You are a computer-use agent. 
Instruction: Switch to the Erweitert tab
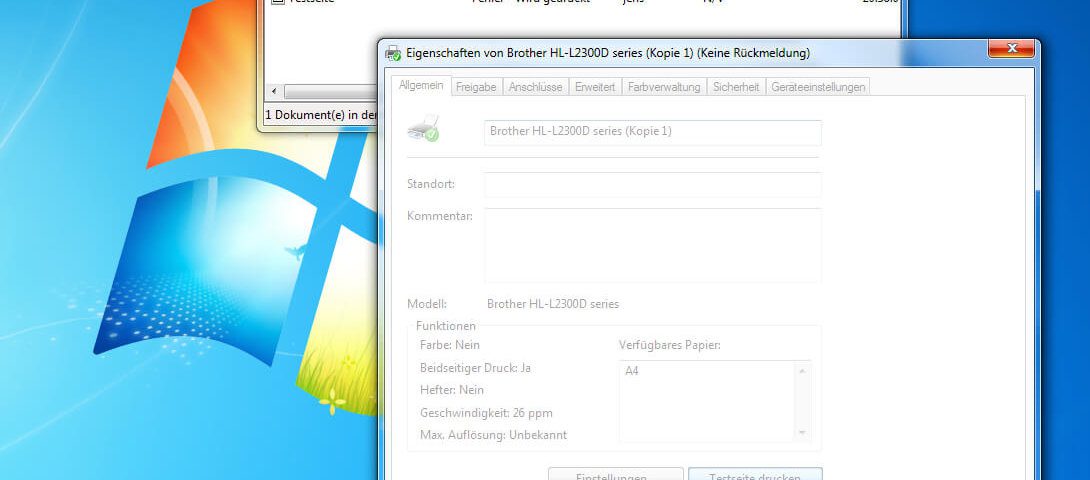tap(595, 87)
